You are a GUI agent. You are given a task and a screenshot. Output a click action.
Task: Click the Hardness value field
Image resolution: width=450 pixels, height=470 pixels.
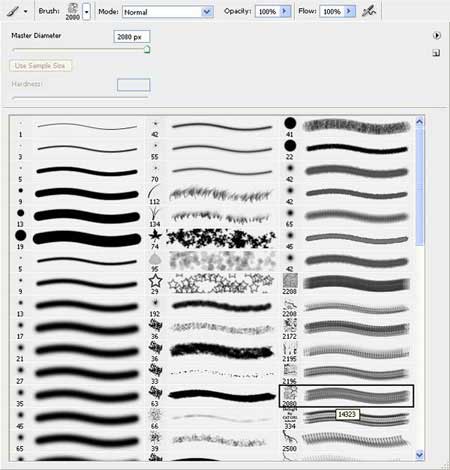(x=134, y=85)
